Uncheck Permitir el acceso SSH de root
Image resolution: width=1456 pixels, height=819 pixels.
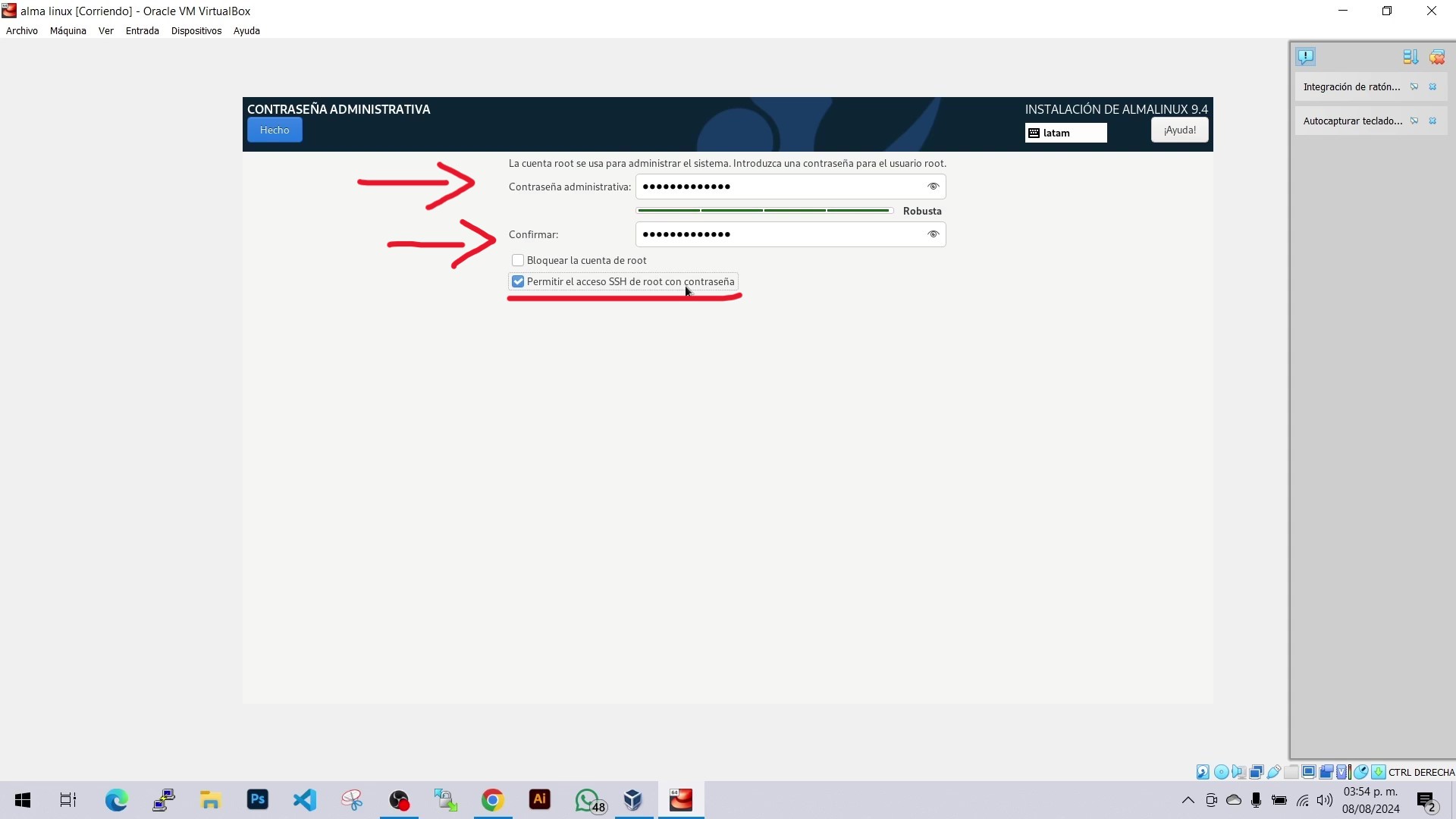click(x=518, y=281)
